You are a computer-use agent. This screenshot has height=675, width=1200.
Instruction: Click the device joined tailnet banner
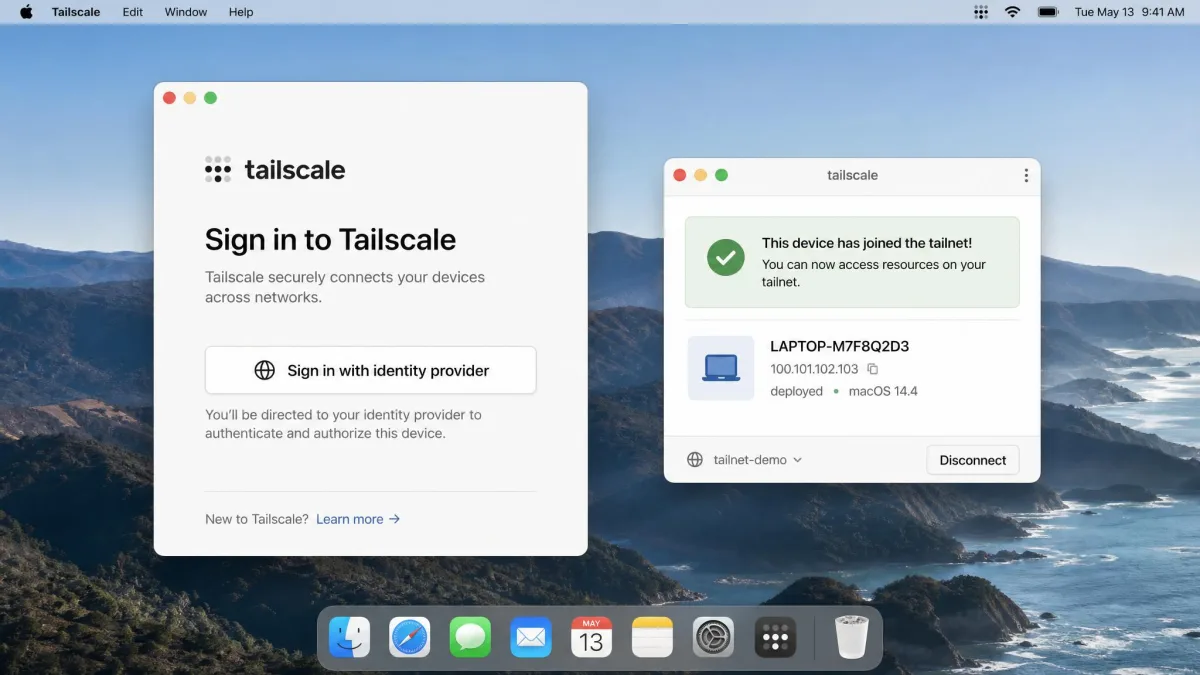[x=852, y=262]
